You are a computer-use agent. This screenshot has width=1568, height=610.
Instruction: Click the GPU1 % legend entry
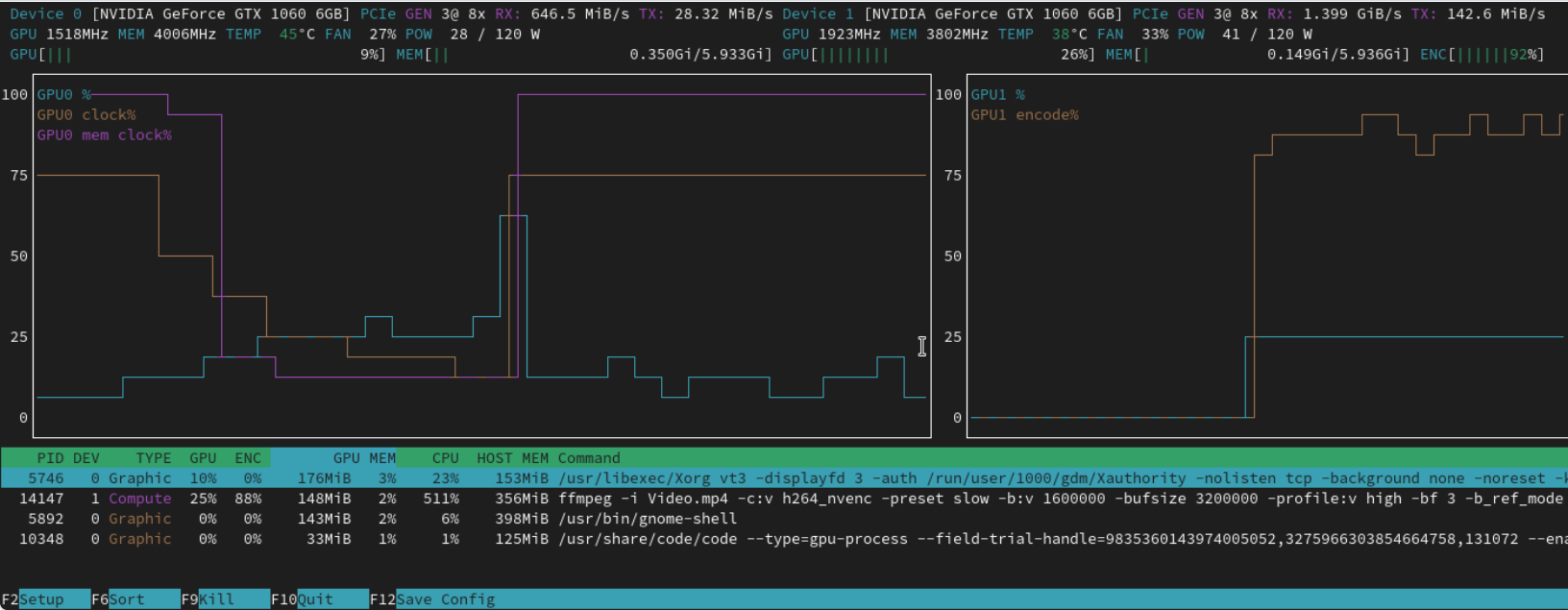coord(998,94)
